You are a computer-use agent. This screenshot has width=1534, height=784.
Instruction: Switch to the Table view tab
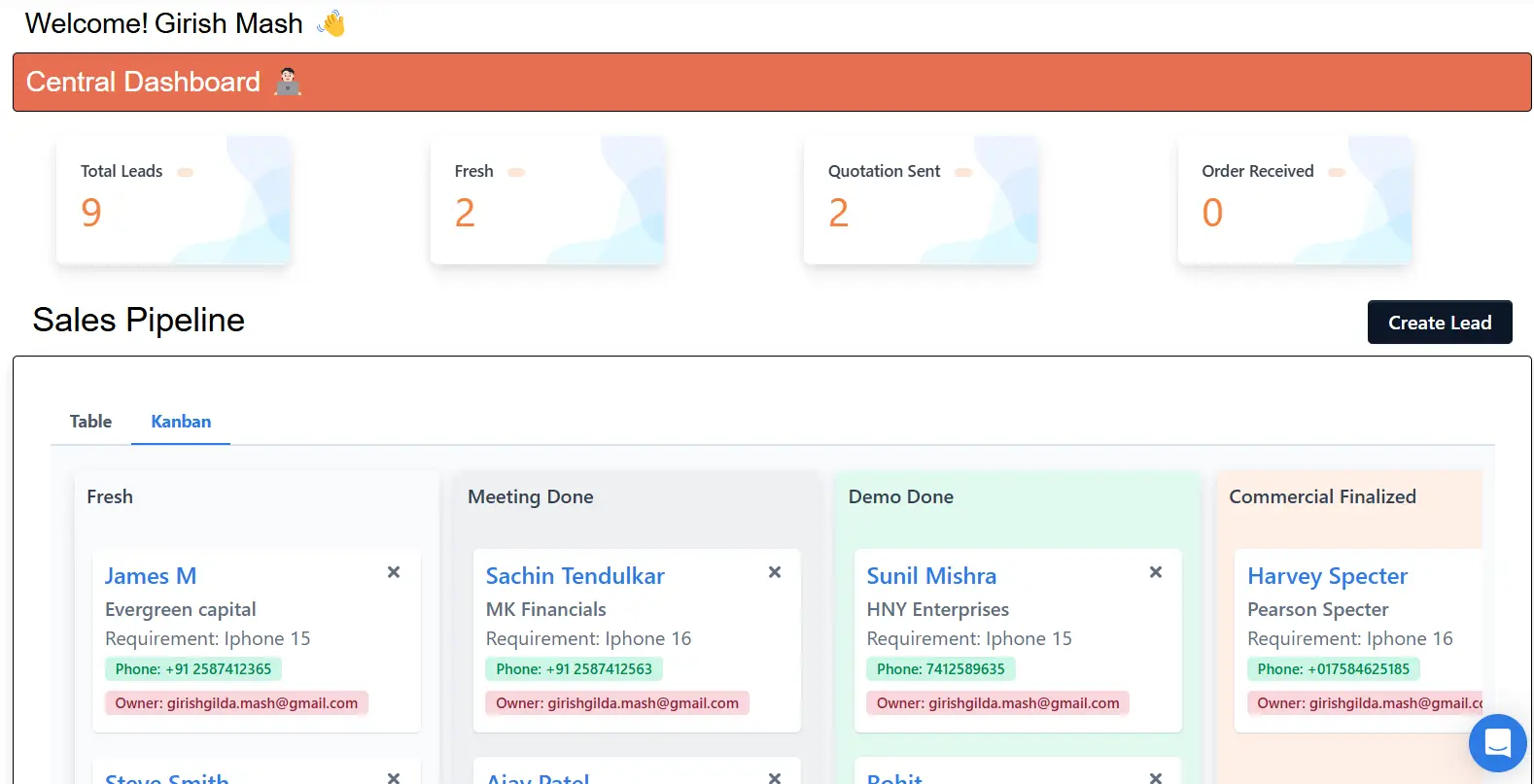pos(90,422)
